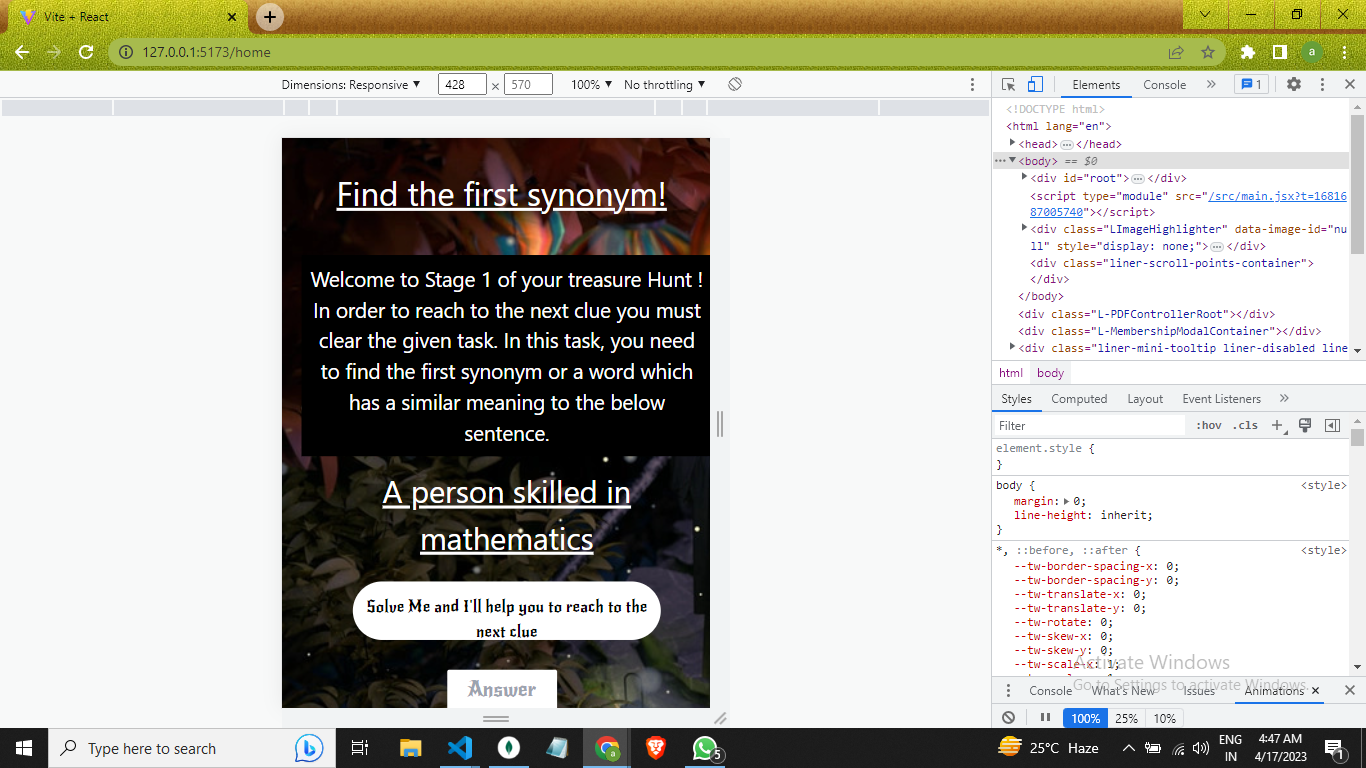Toggle the :hov pseudo-class state editor
Screen dimensions: 1366x768
point(1209,425)
